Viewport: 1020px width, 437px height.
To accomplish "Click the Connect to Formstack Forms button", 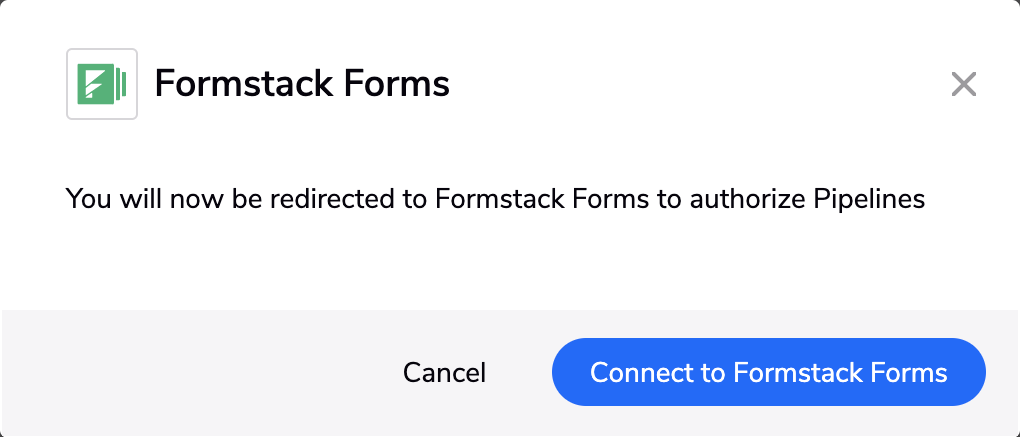I will coord(769,373).
